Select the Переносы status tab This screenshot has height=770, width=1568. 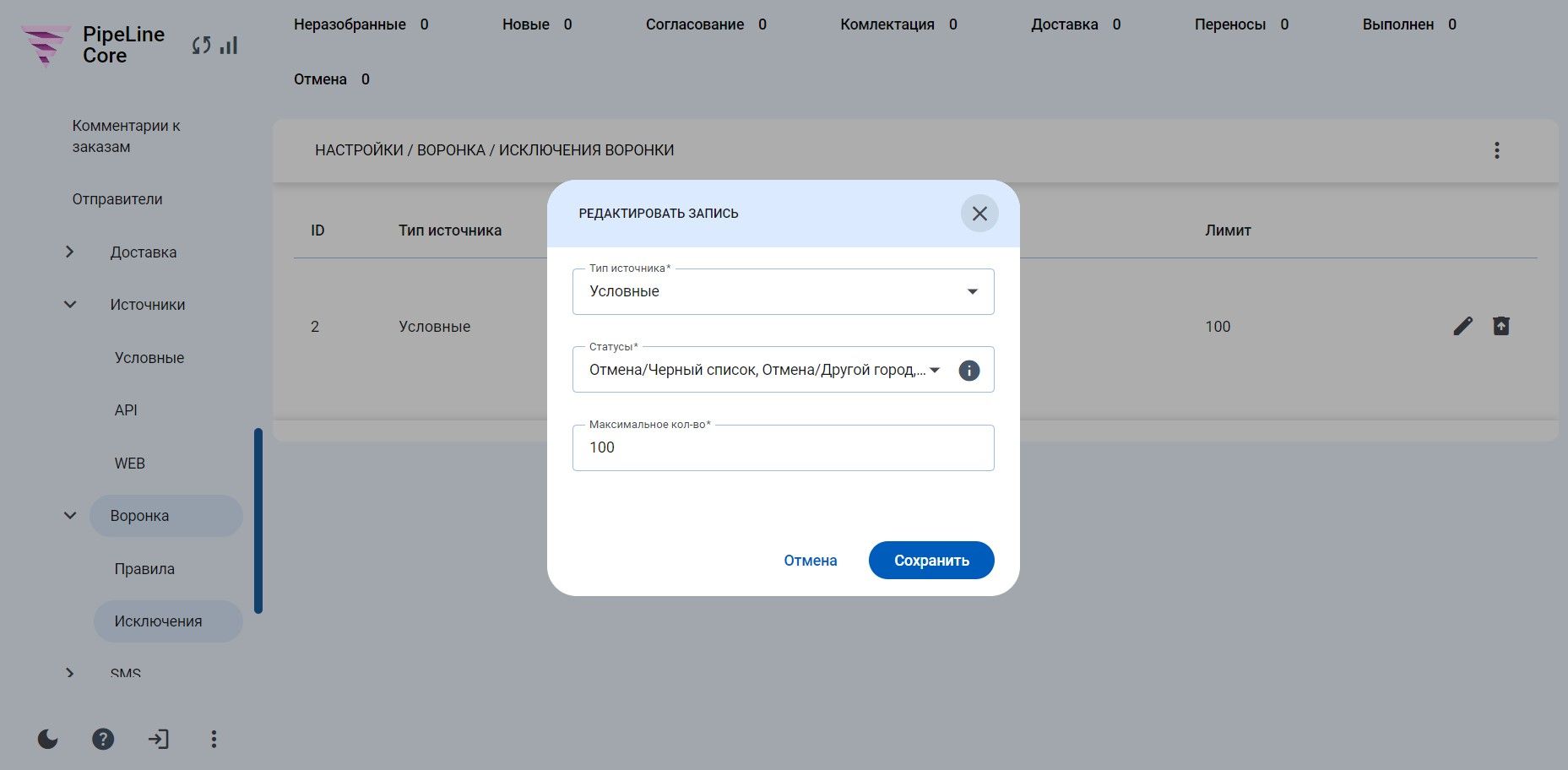click(1241, 24)
